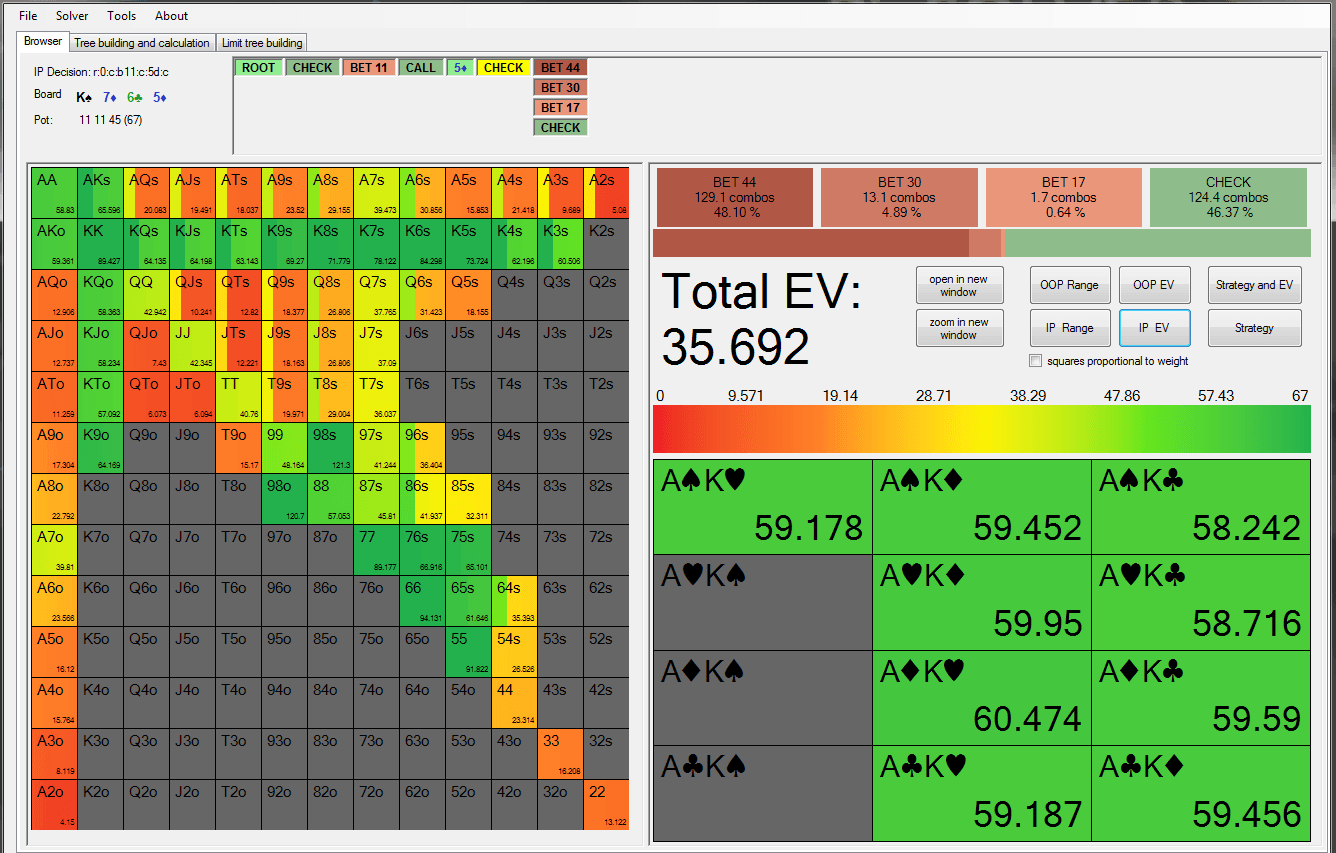The height and width of the screenshot is (853, 1336).
Task: Open the File menu
Action: click(28, 16)
